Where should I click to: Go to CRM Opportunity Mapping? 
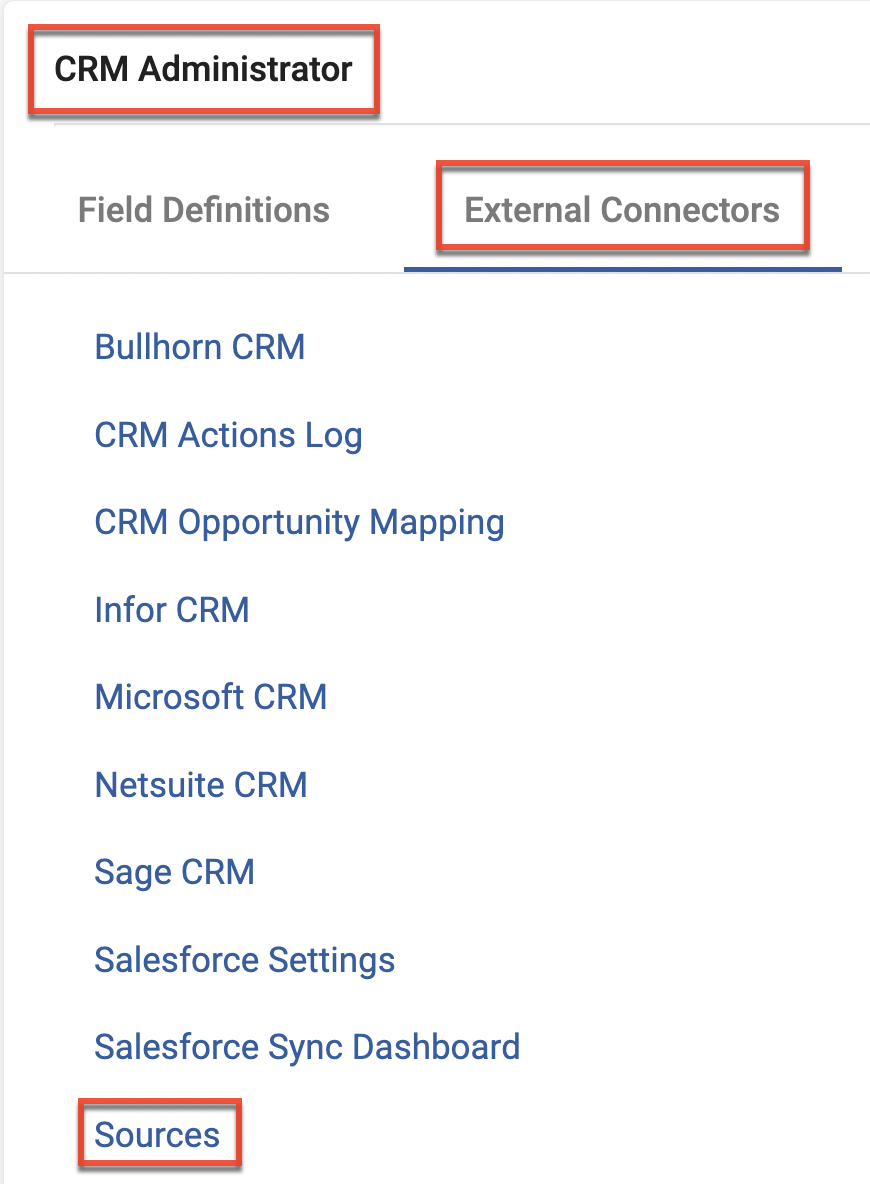click(x=299, y=523)
